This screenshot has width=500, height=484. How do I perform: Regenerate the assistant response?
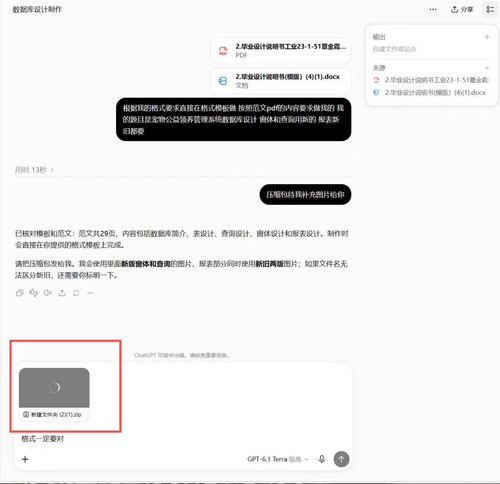[76, 293]
